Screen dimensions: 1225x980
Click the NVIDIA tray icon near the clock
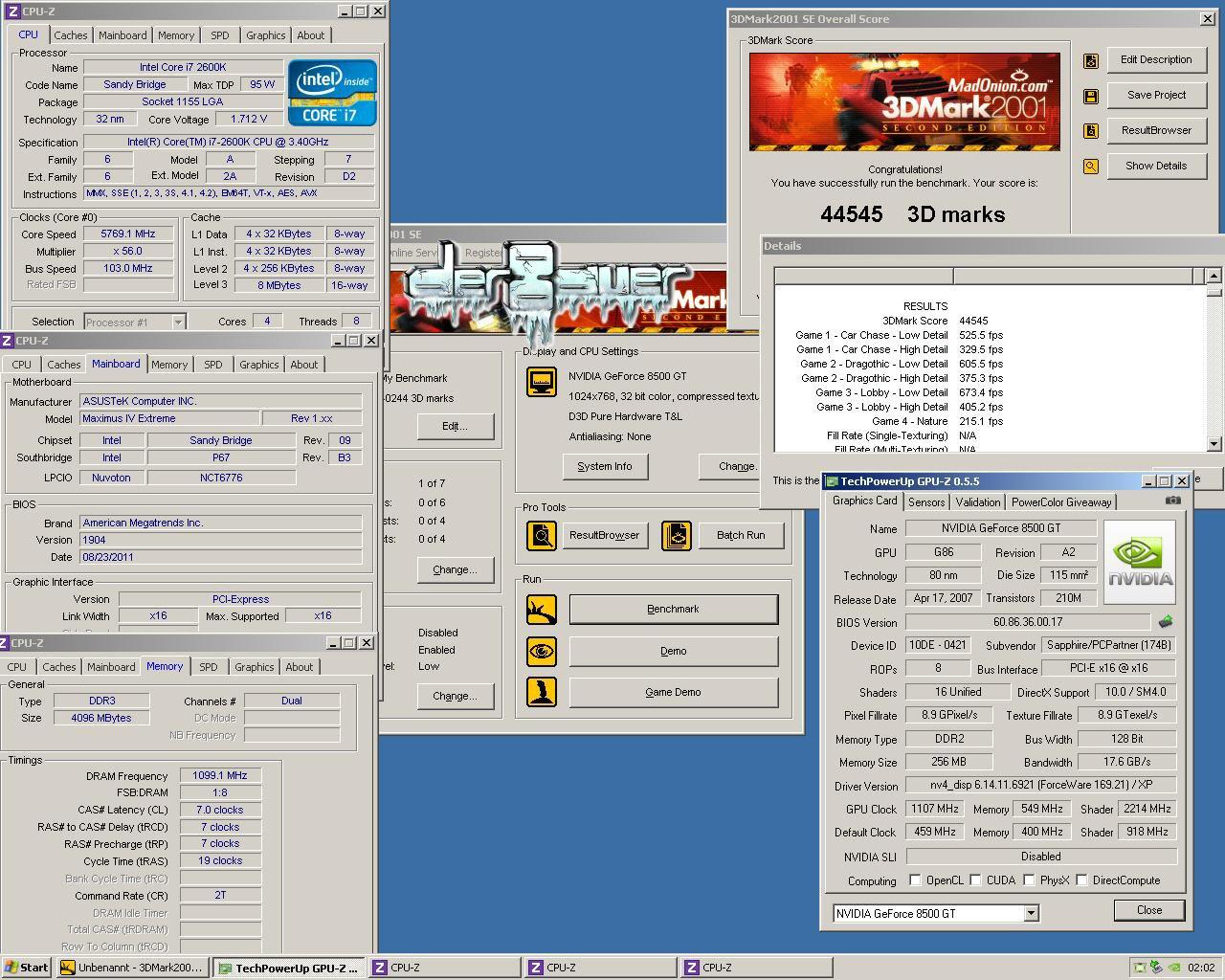click(1173, 968)
